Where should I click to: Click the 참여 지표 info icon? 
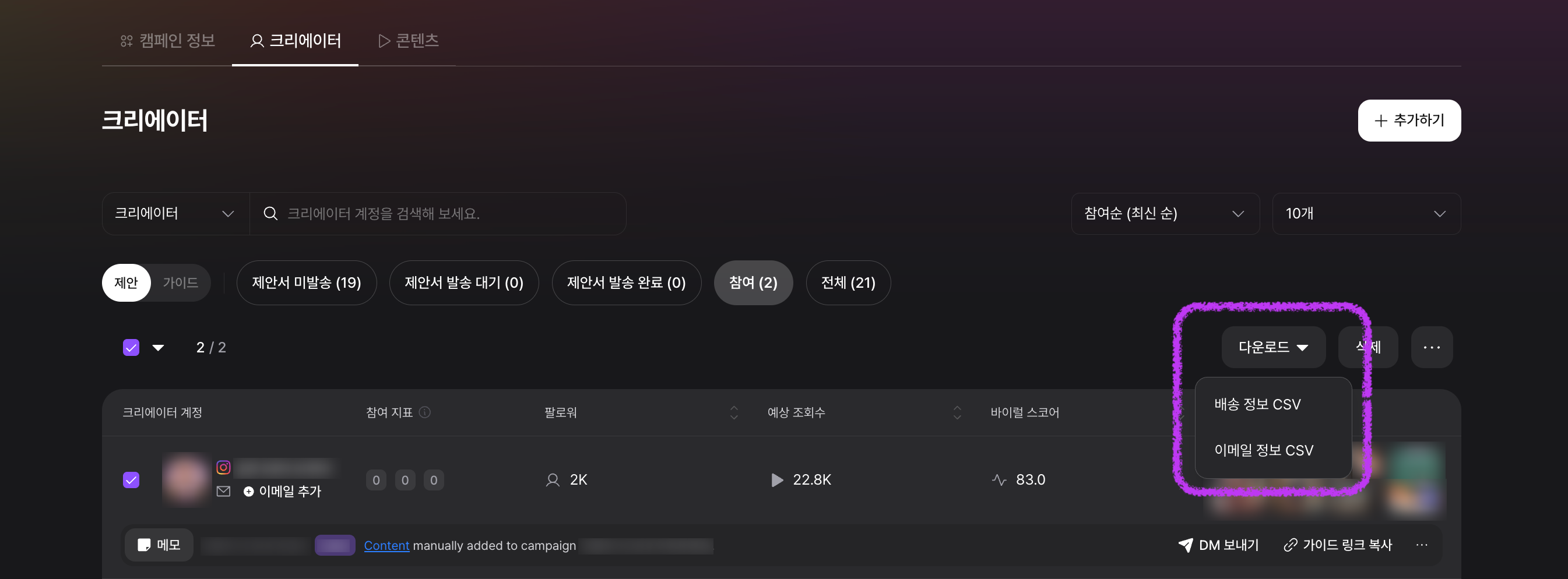[425, 412]
